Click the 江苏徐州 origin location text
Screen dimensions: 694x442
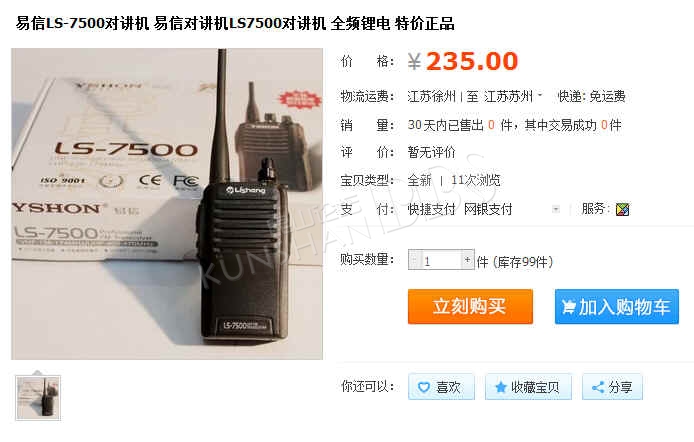(431, 96)
